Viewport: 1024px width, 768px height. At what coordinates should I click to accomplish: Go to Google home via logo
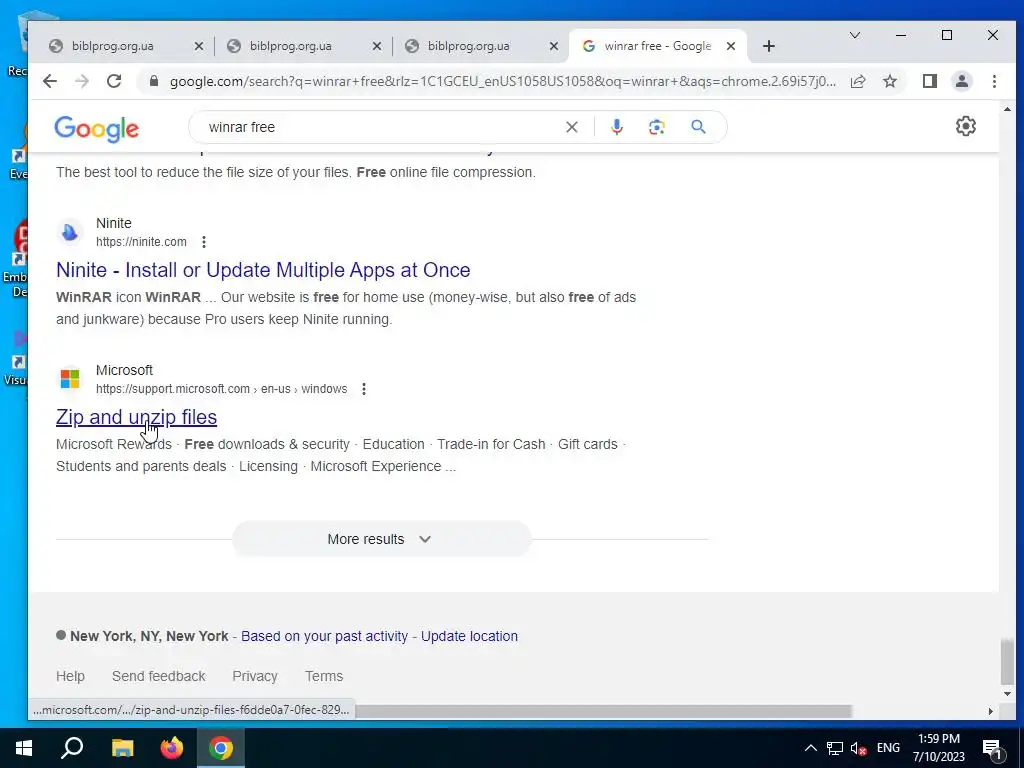coord(97,129)
